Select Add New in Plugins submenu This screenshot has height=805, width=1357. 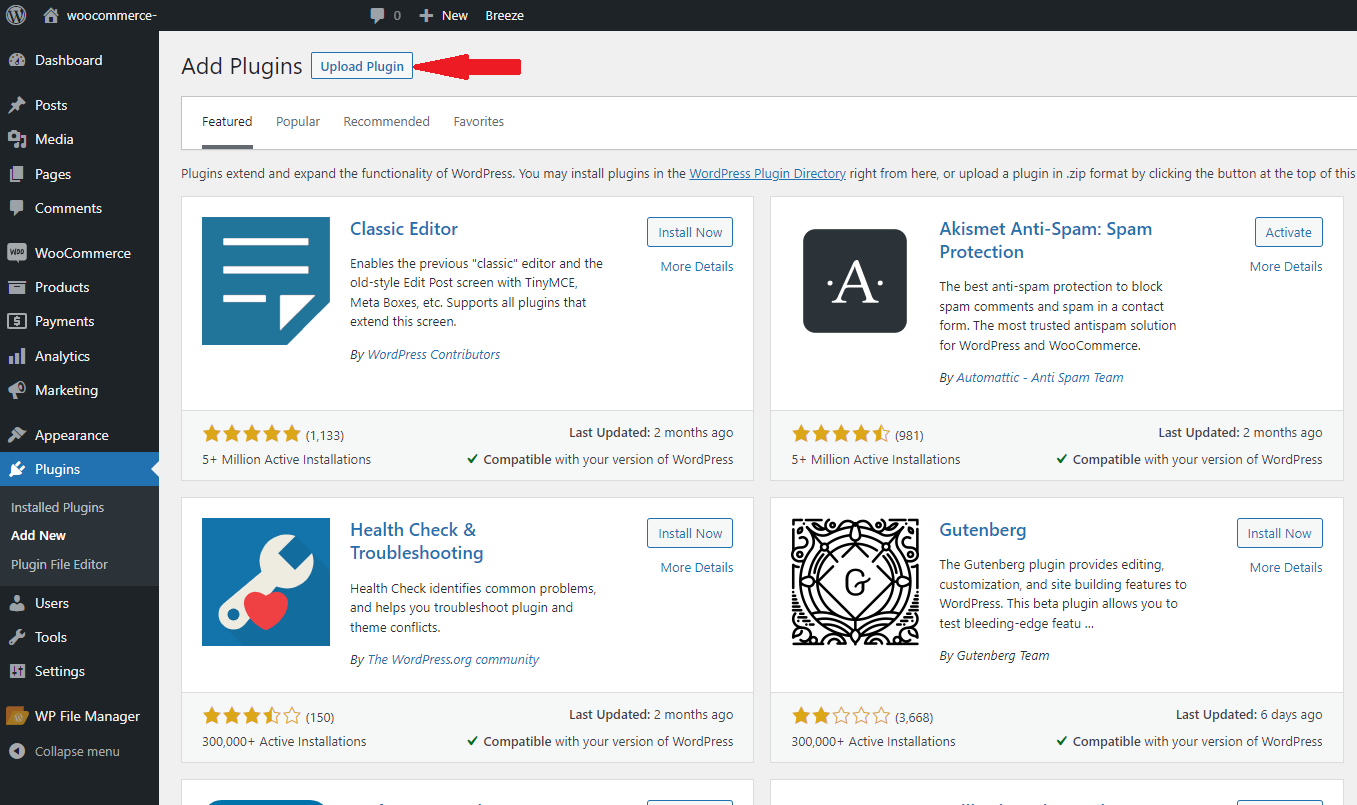click(x=38, y=535)
